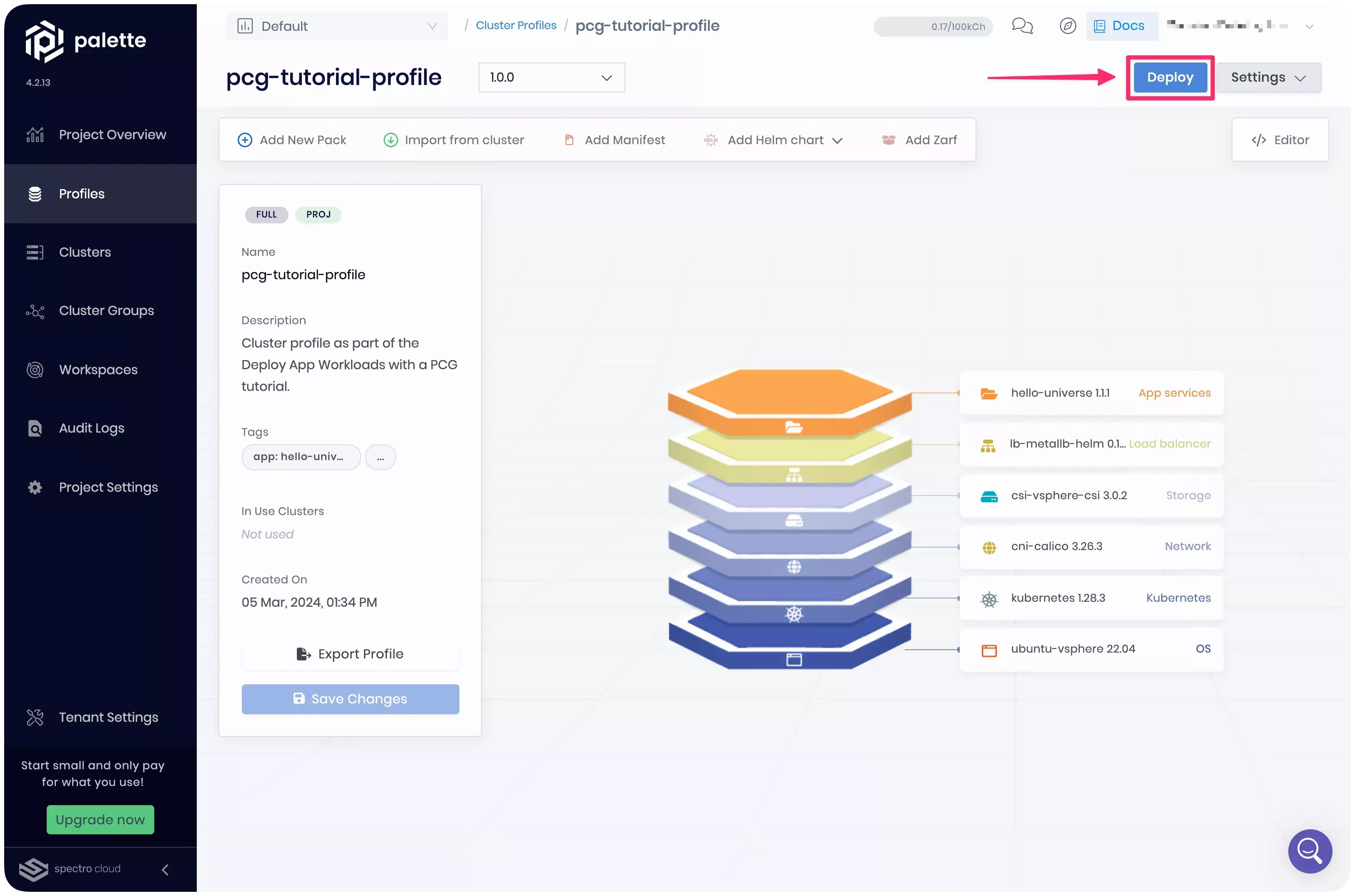Select the Clusters icon in sidebar

(x=36, y=251)
